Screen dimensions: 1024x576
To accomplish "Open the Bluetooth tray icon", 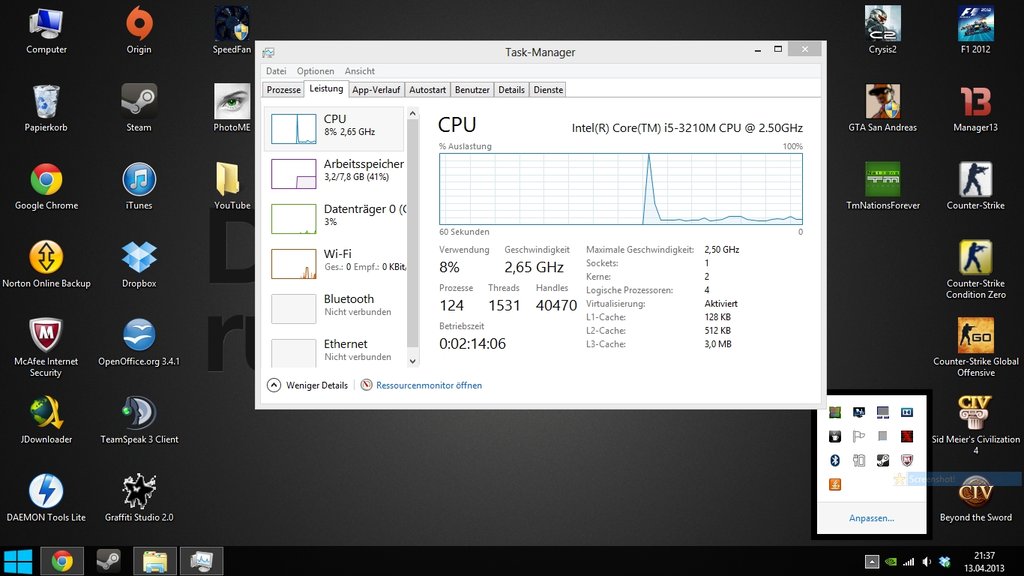I will 834,461.
